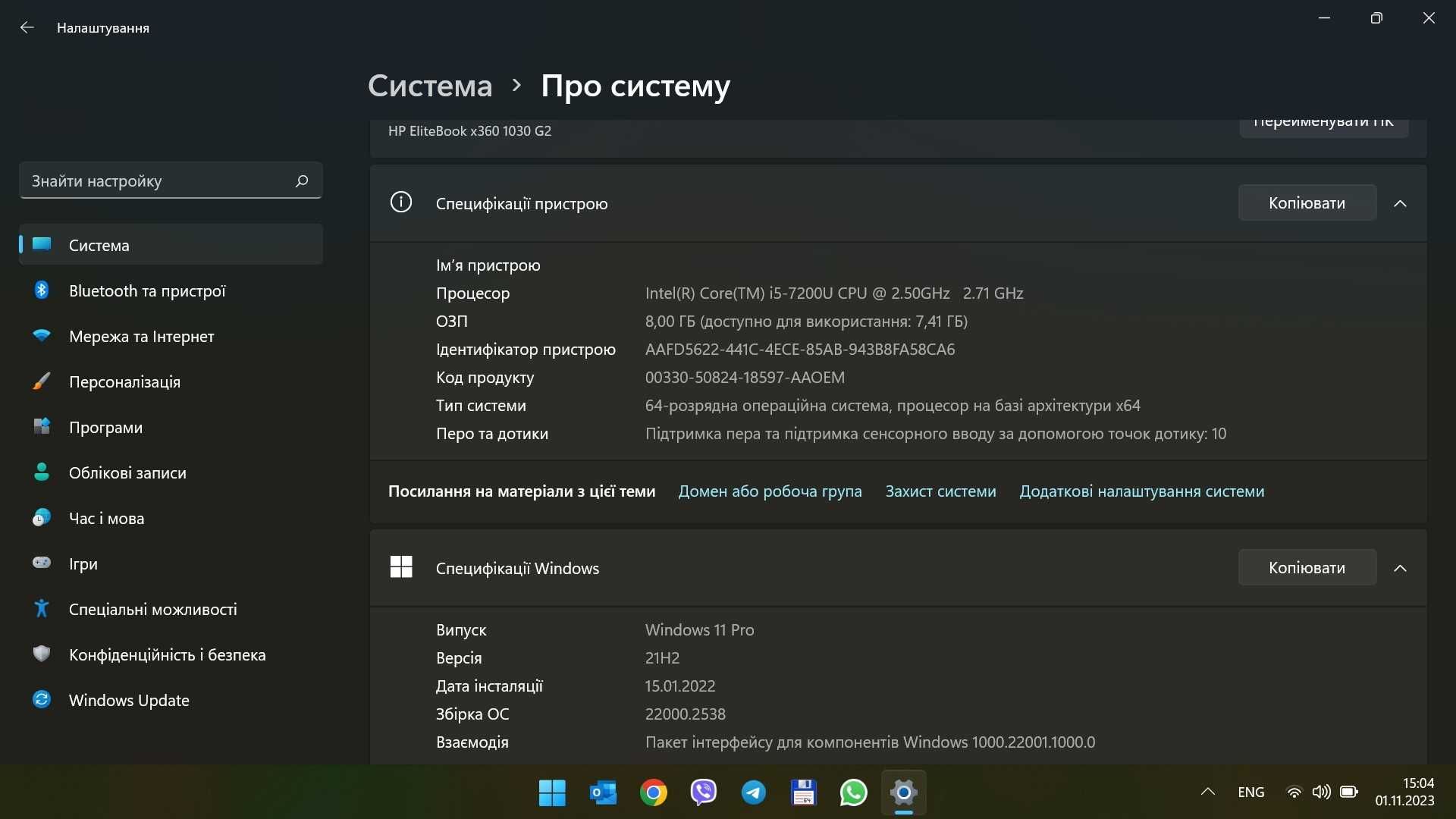This screenshot has width=1456, height=819.
Task: Open Ігри settings
Action: [x=171, y=563]
